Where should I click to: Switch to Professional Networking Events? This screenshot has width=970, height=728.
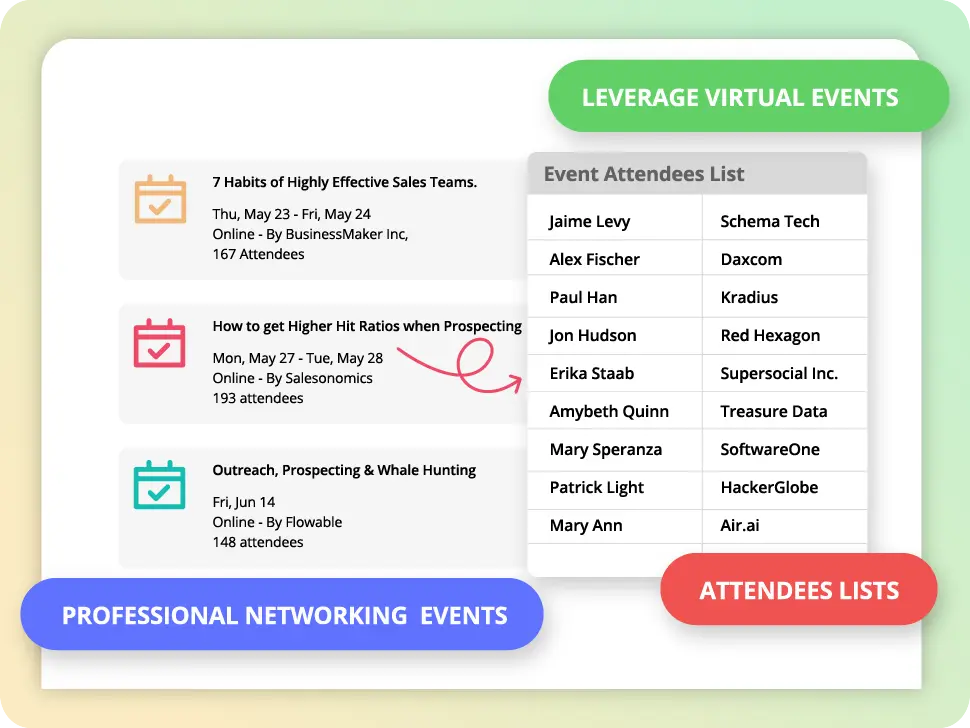[283, 615]
